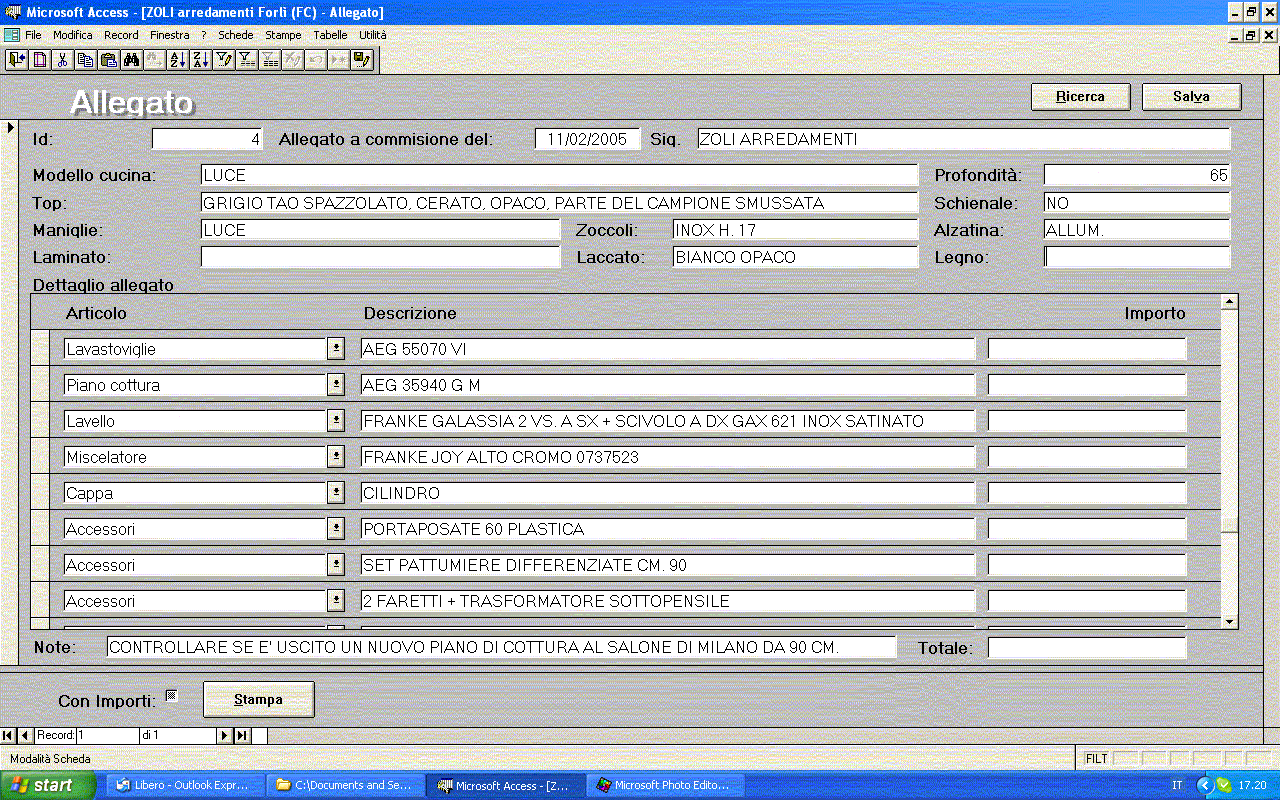Open the Cappa article dropdown
1280x800 pixels.
[337, 493]
